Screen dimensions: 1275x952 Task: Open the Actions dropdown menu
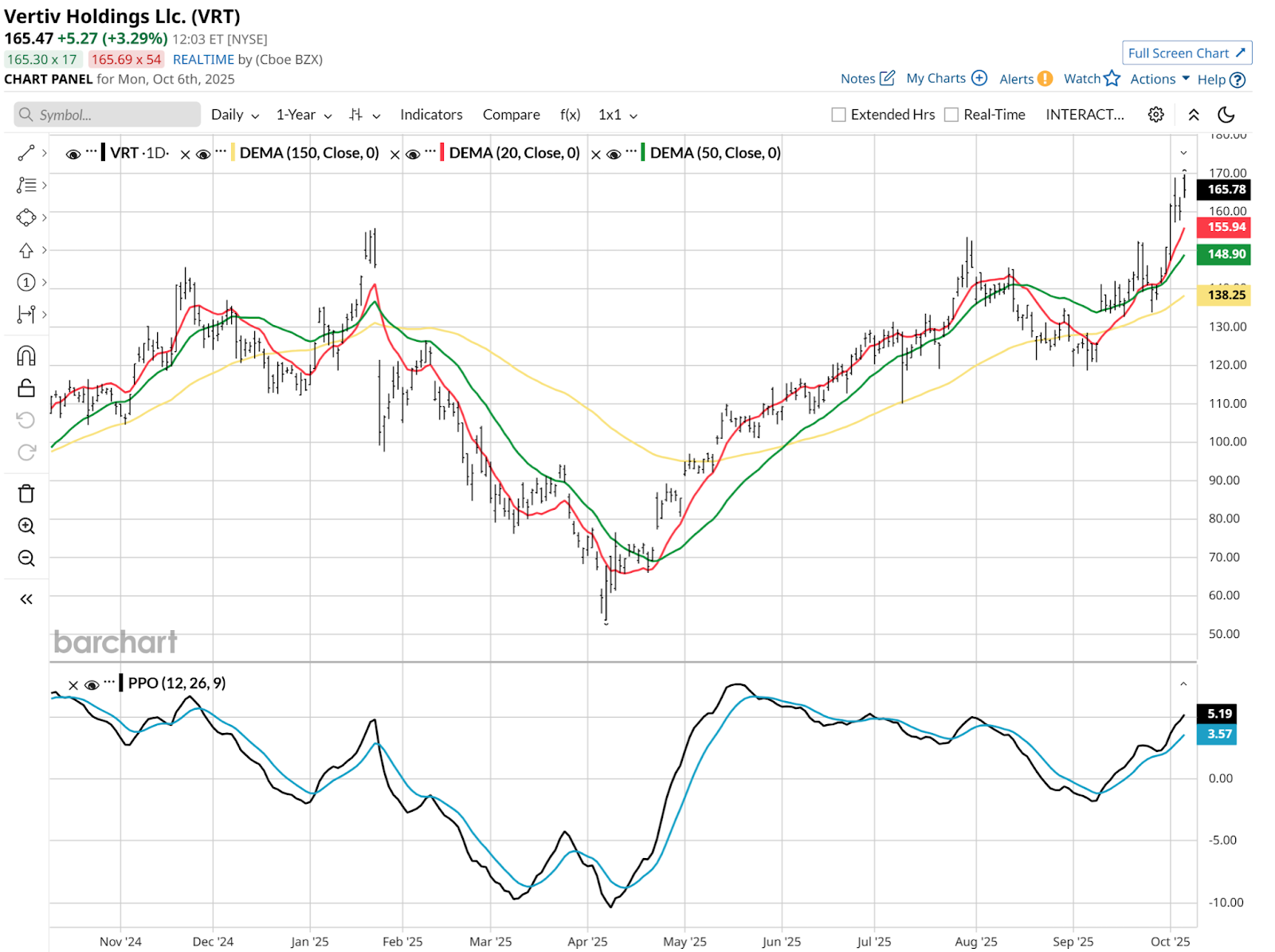pyautogui.click(x=1159, y=79)
